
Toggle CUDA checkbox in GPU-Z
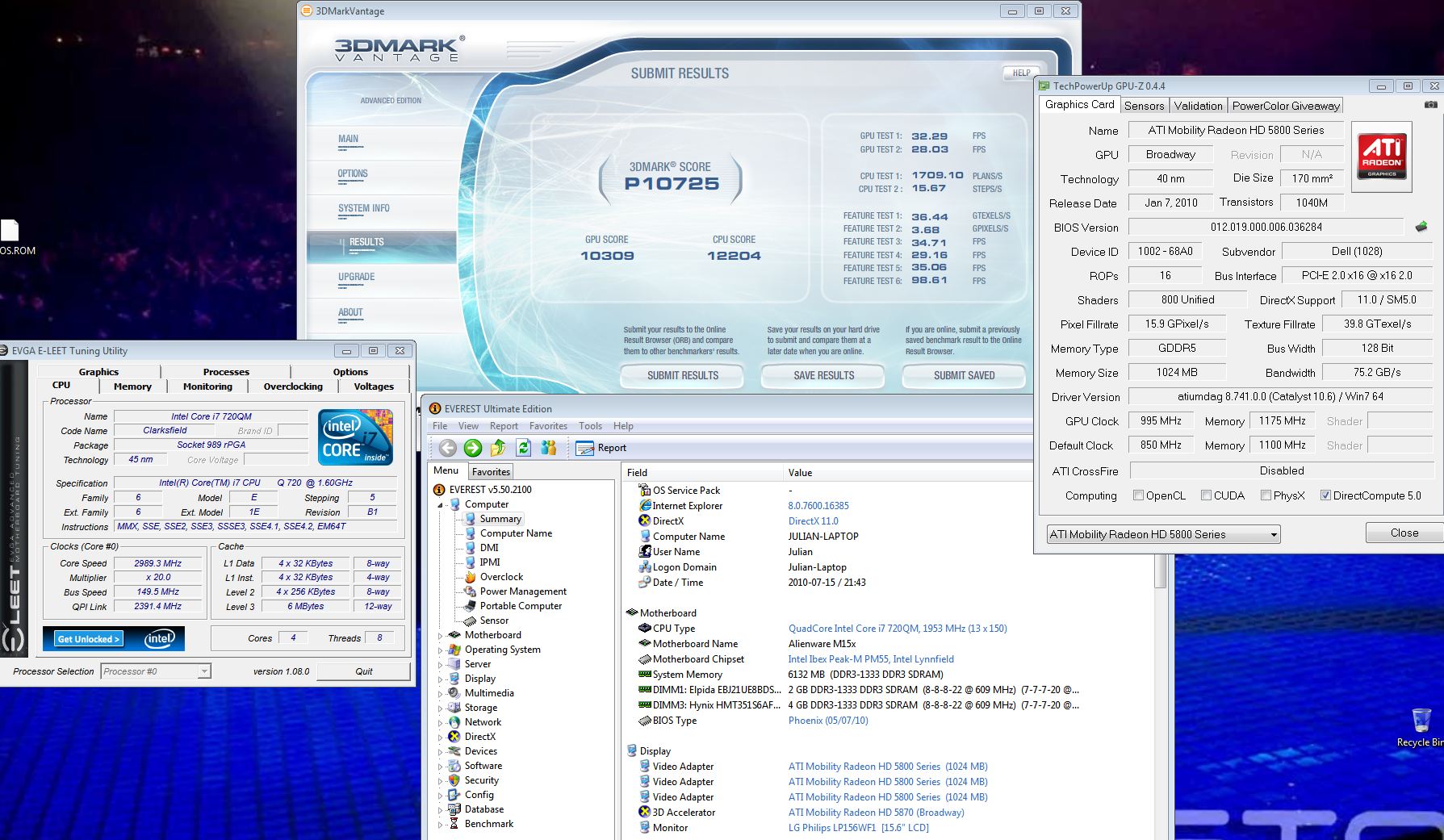1206,495
